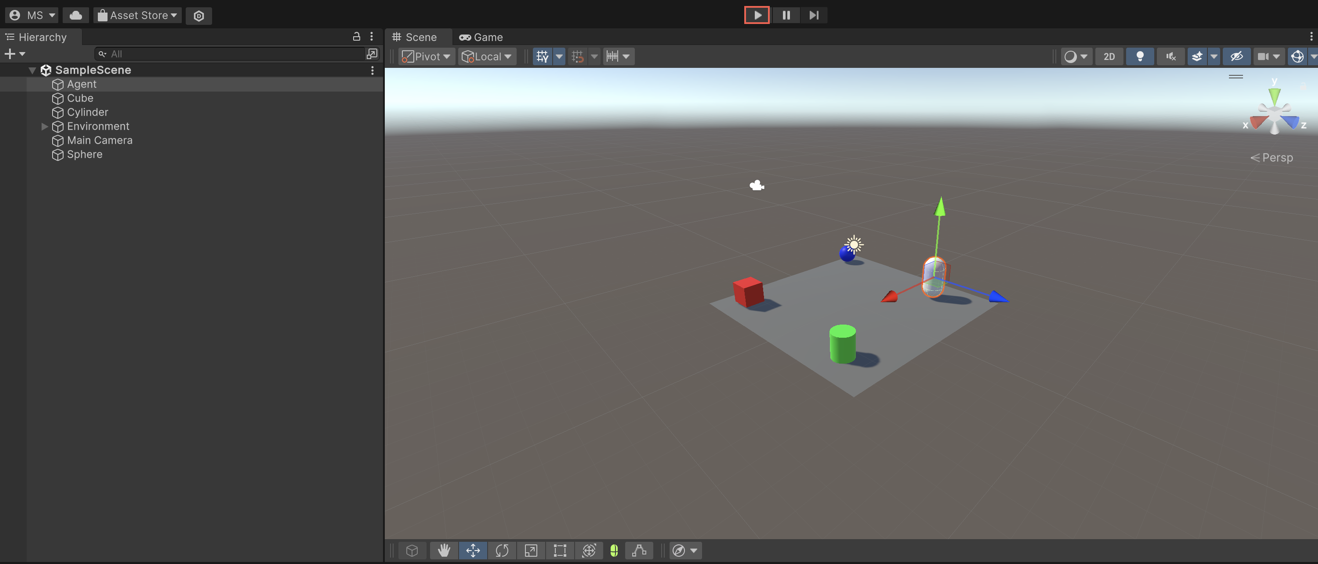Open the Pivot handle position dropdown
This screenshot has width=1318, height=564.
(x=427, y=57)
